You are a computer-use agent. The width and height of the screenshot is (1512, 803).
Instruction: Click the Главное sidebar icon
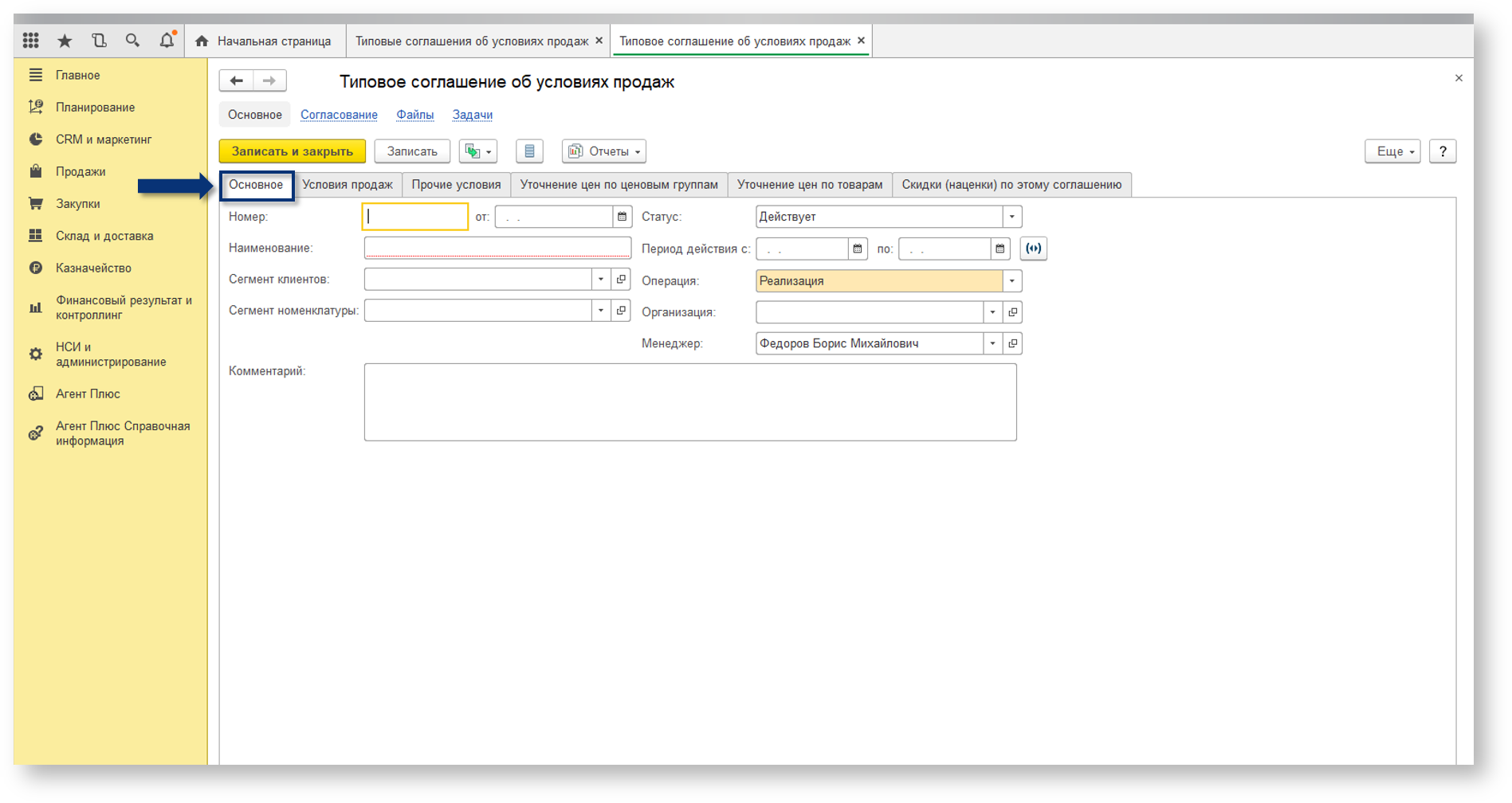[36, 75]
